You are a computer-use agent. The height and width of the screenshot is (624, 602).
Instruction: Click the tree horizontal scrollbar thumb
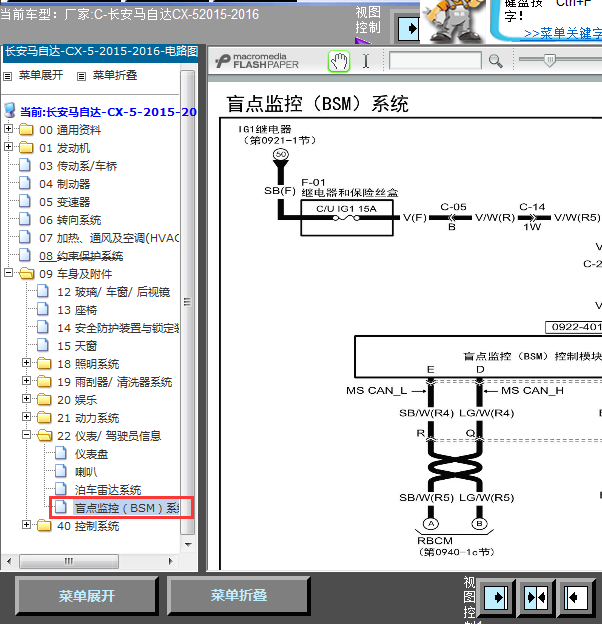coord(69,561)
